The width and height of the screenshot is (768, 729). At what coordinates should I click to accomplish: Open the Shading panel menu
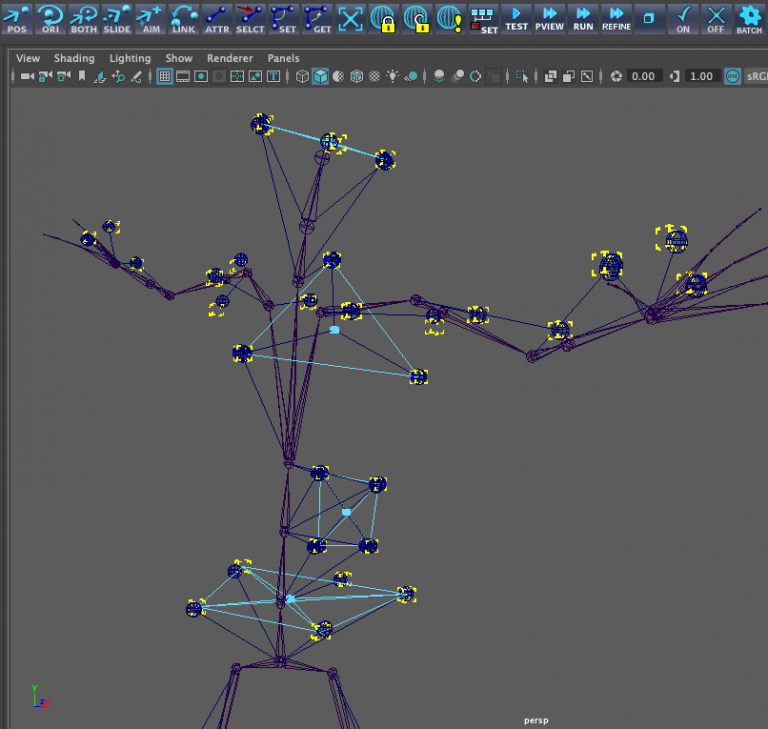click(74, 59)
